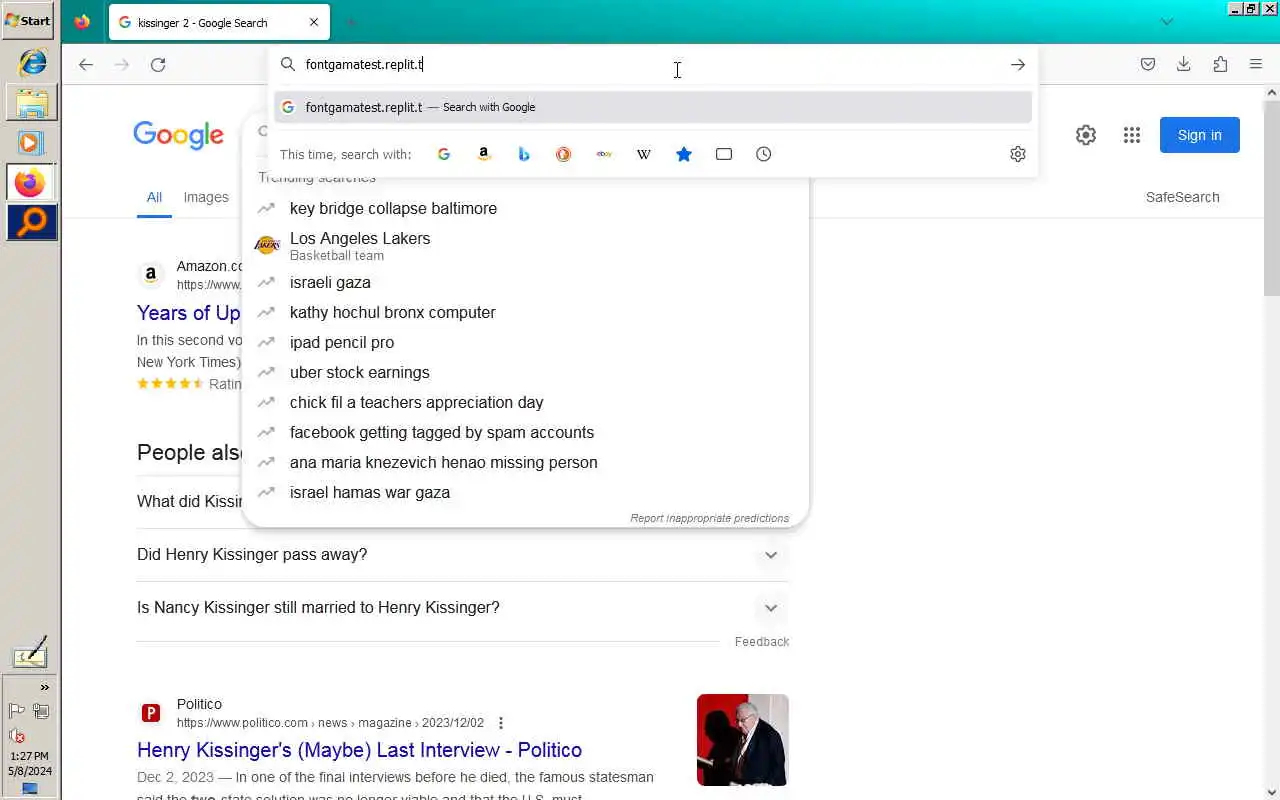
Task: Open magnifier search taskbar icon
Action: (32, 222)
